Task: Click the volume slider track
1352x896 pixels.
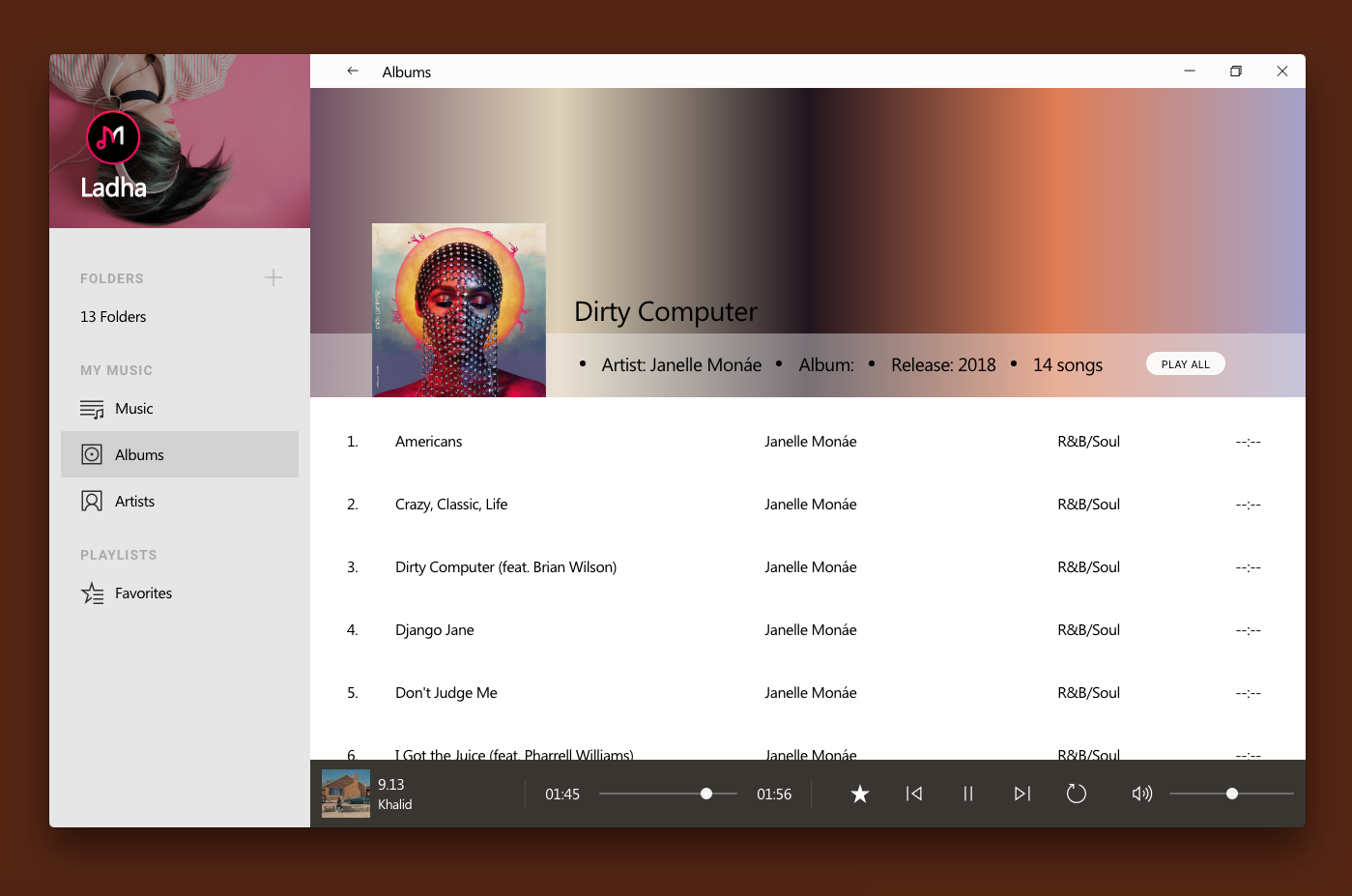Action: (1231, 794)
